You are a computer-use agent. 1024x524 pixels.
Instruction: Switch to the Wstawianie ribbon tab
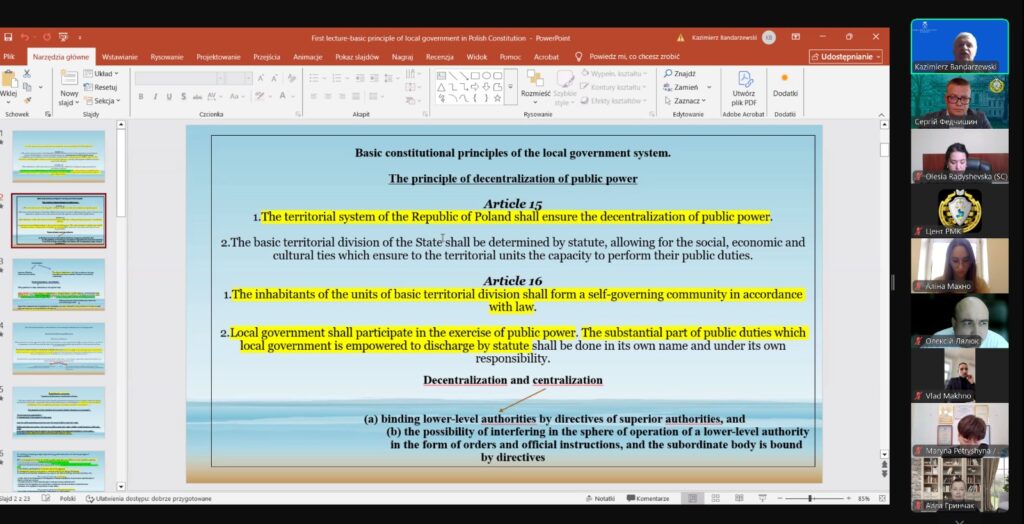(x=119, y=57)
